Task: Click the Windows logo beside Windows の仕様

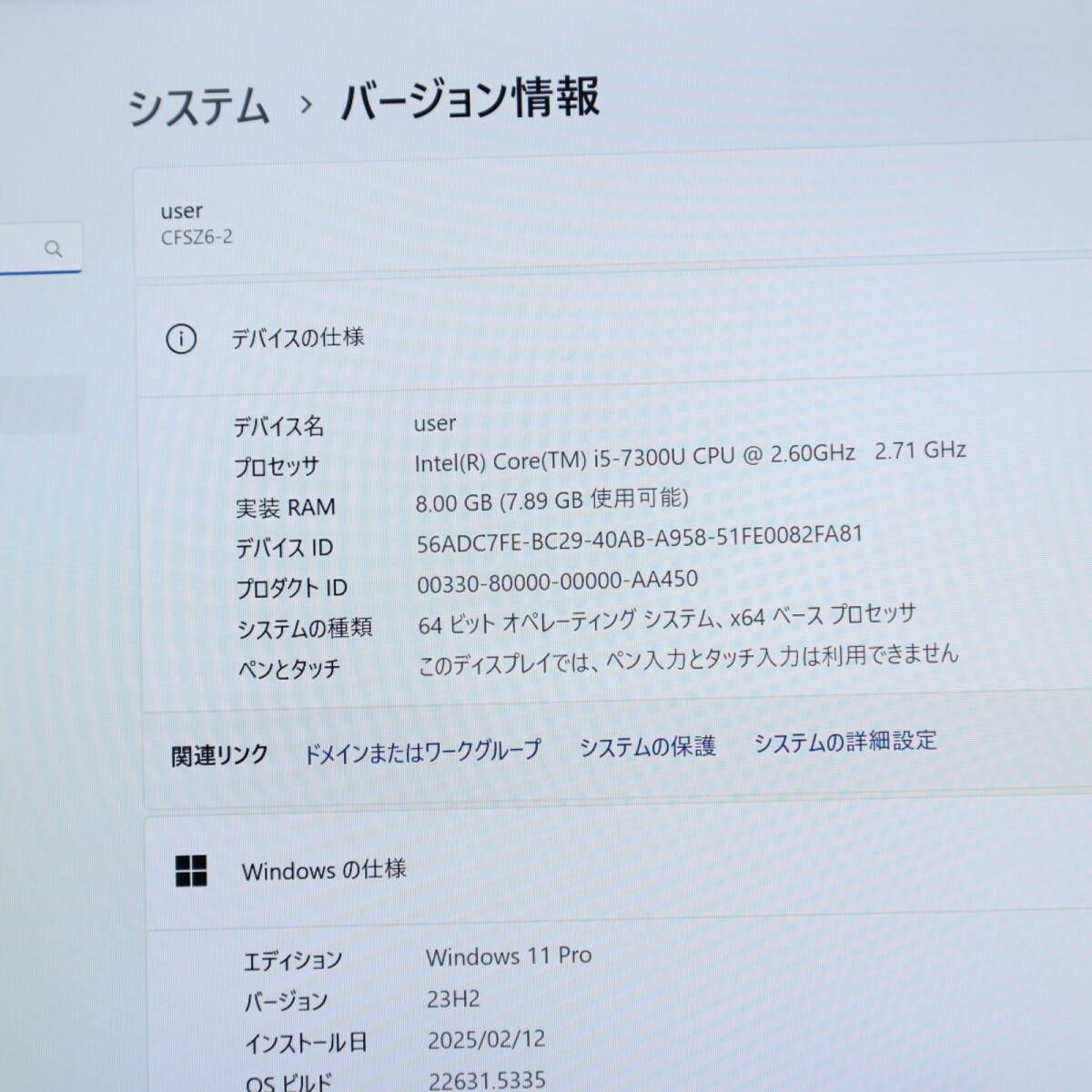Action: (191, 871)
